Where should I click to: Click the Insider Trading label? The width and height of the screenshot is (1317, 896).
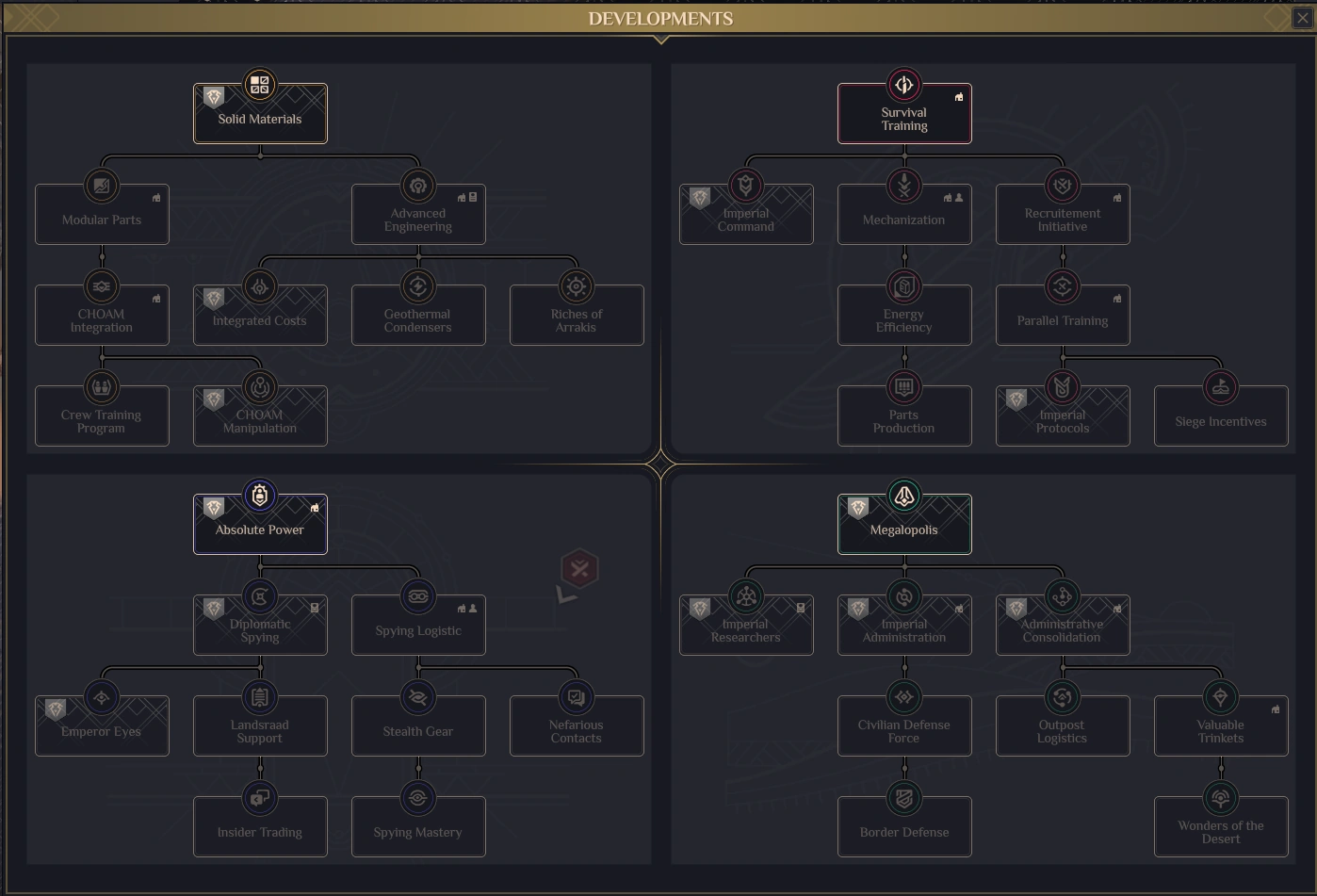pyautogui.click(x=260, y=833)
